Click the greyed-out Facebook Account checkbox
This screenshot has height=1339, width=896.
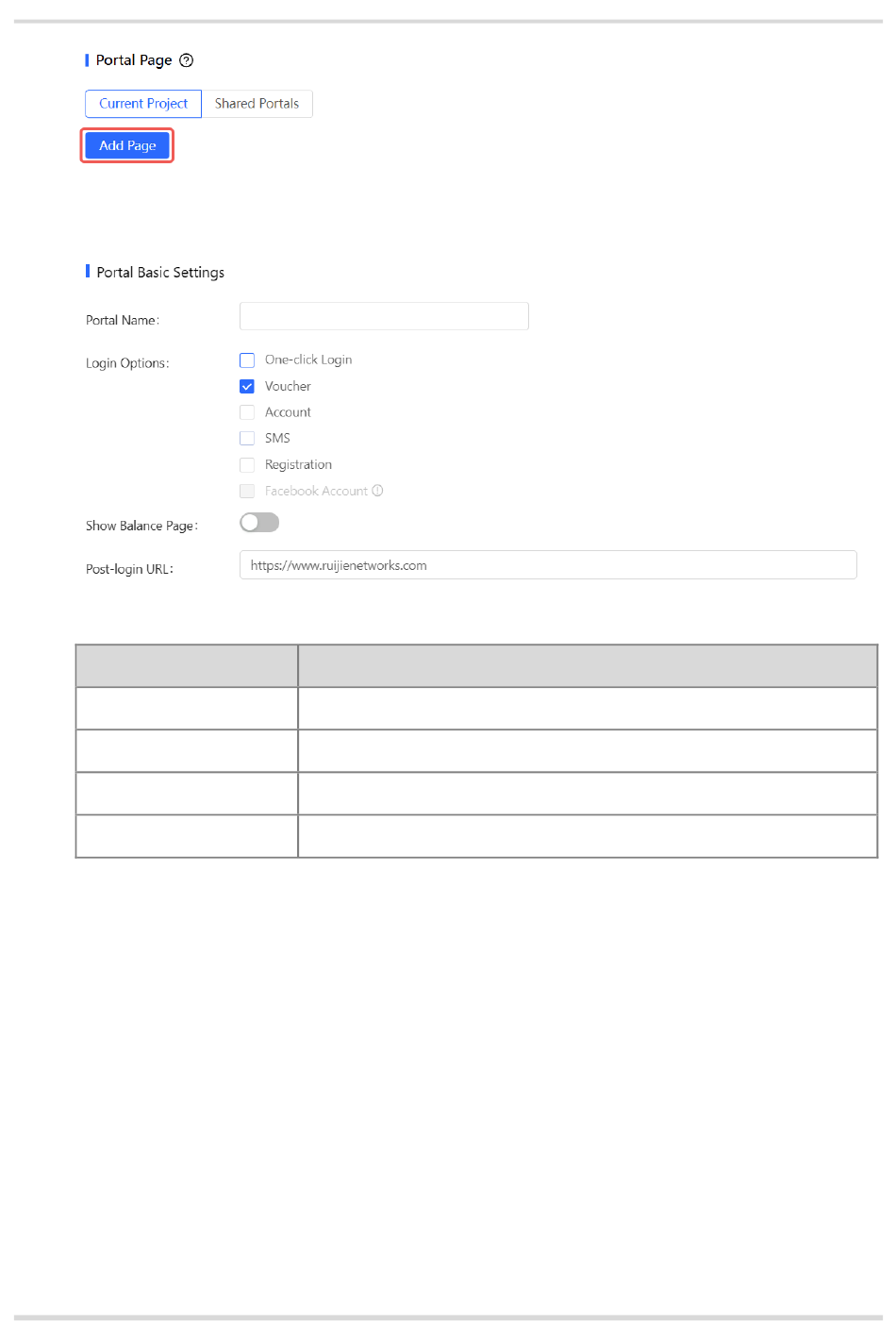[247, 491]
